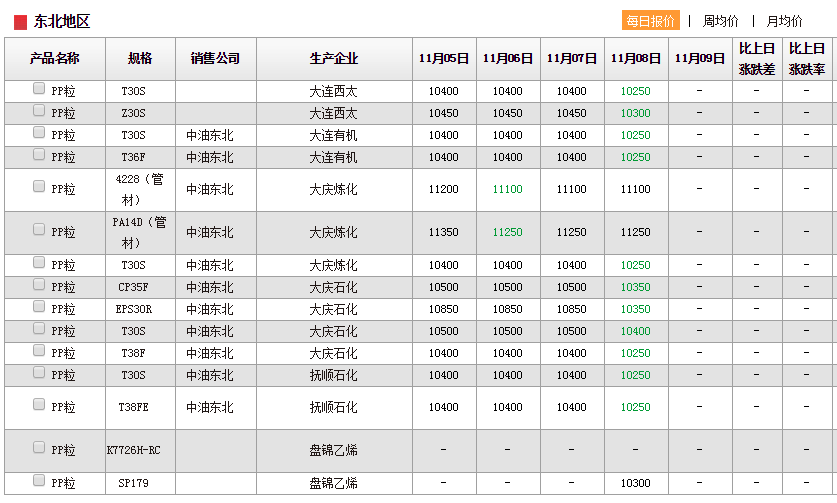Click the 销售公司 column header

(x=216, y=59)
